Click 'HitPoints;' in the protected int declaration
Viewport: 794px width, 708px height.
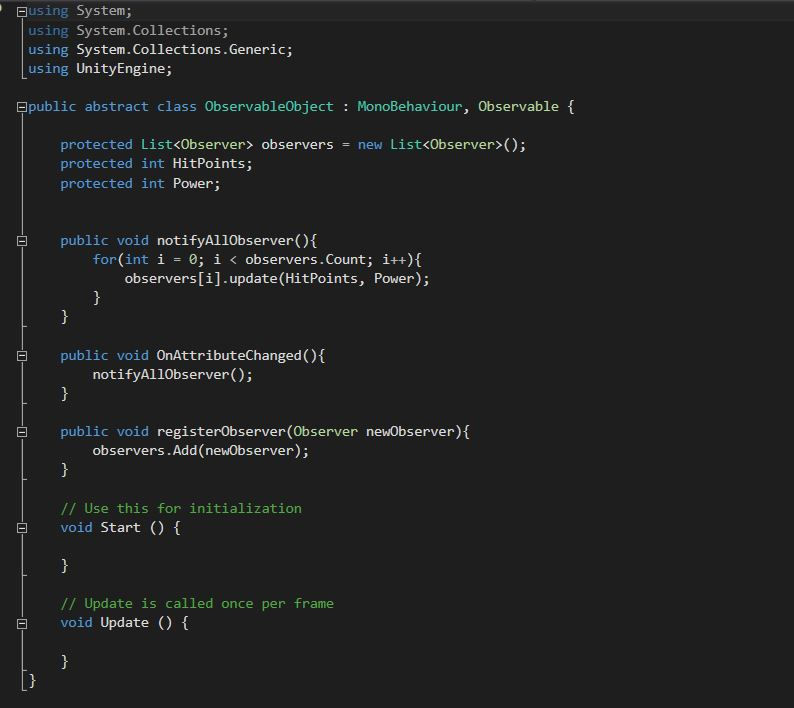coord(212,164)
